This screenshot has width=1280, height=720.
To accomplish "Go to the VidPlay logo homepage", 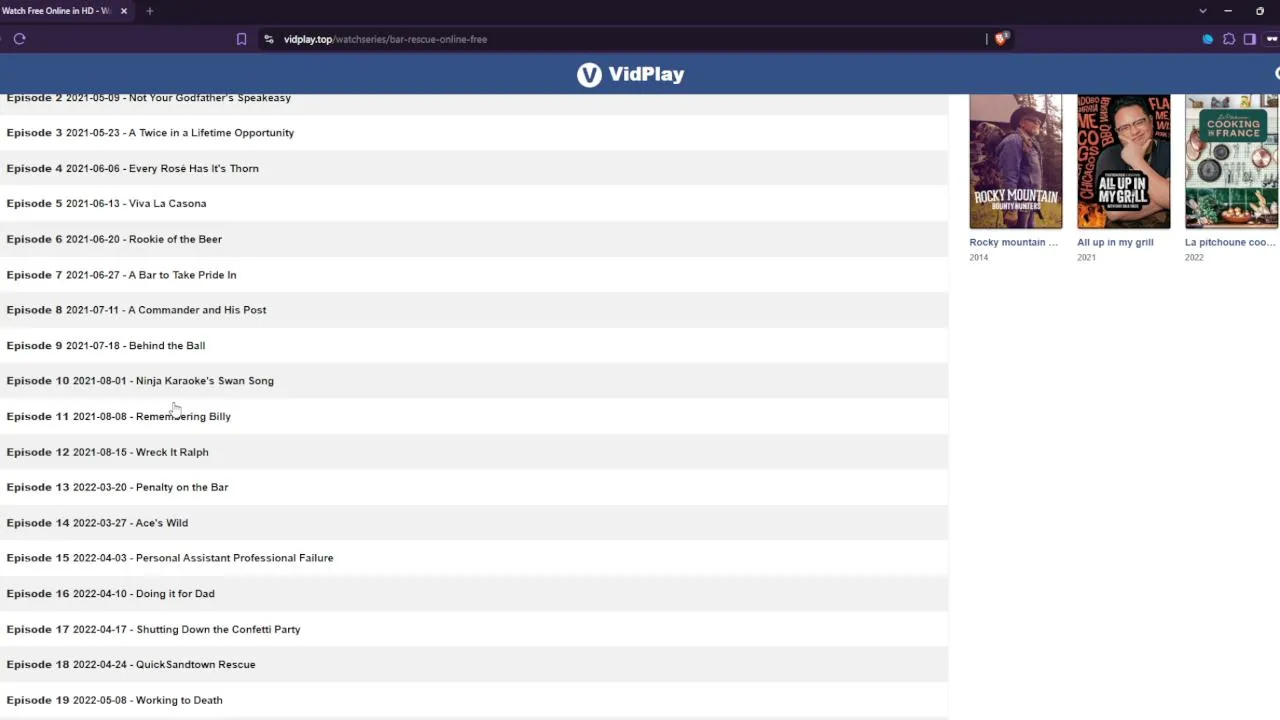I will (630, 74).
